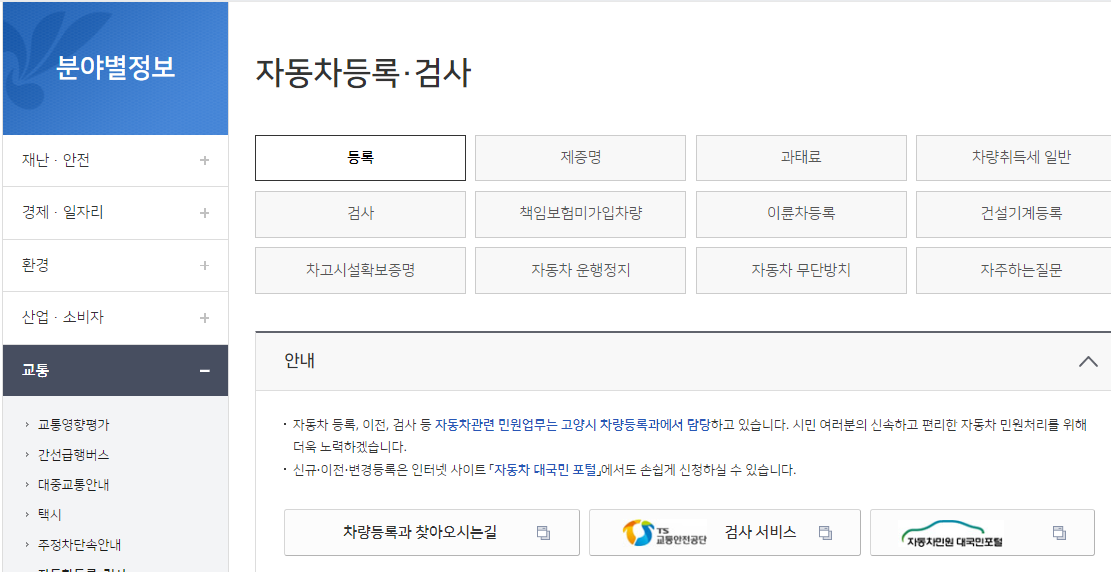Open 교통영향평가 in the sidebar
Screen dimensions: 1111x572
click(74, 425)
